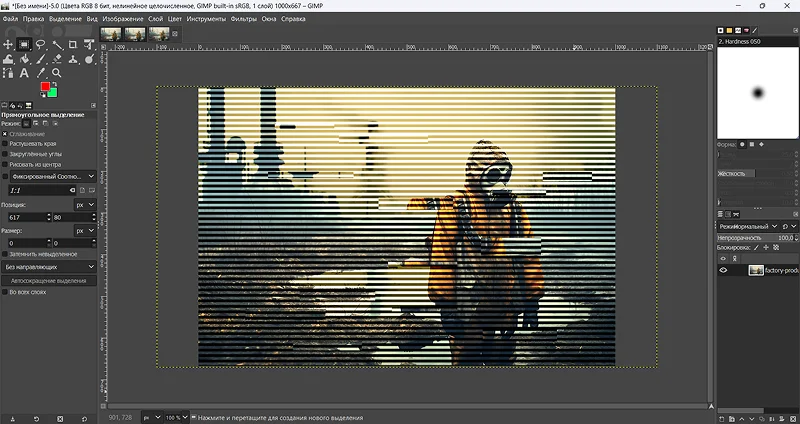Adjust the Непрозрачность layer opacity slider
800x424 pixels.
tap(756, 238)
